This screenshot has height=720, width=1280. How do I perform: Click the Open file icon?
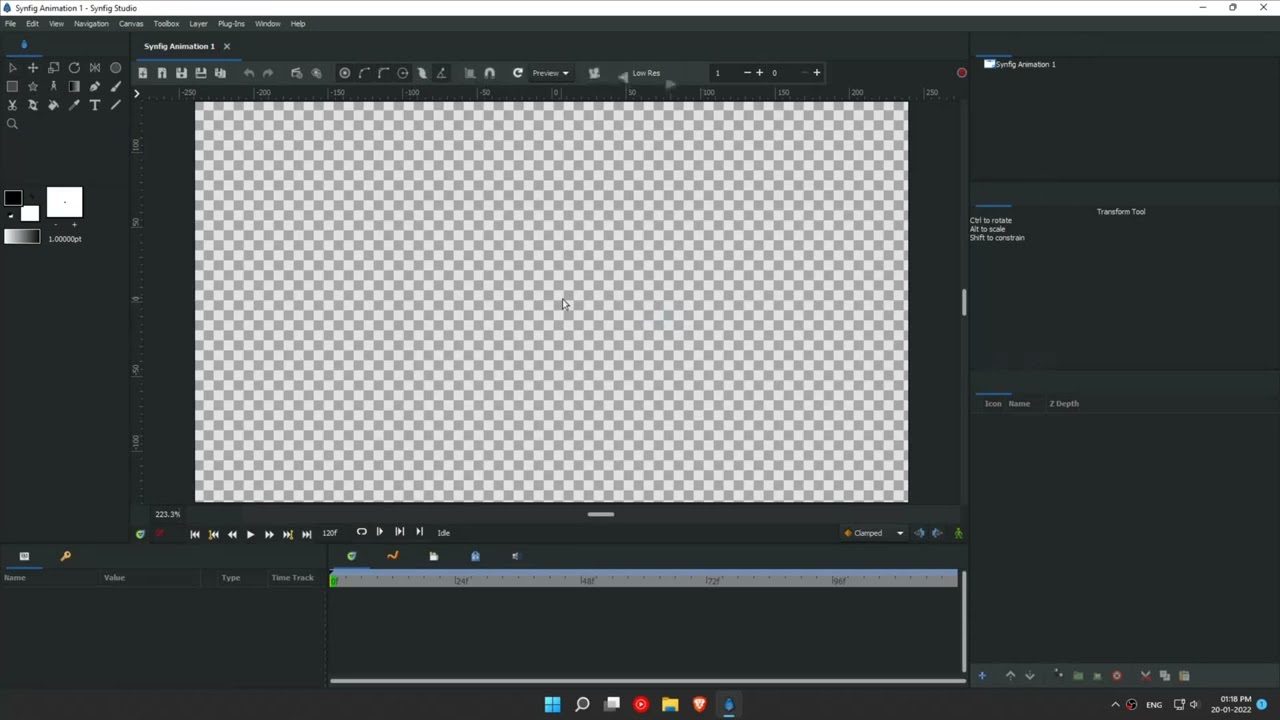(x=162, y=73)
